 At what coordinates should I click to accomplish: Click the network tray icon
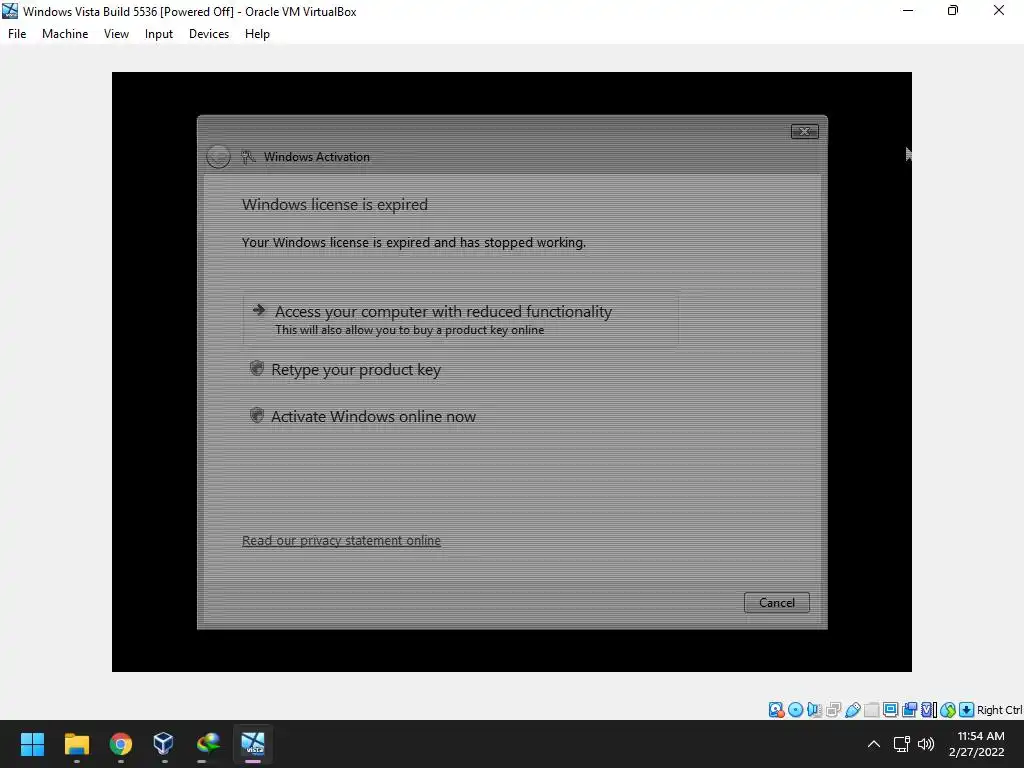coord(902,744)
